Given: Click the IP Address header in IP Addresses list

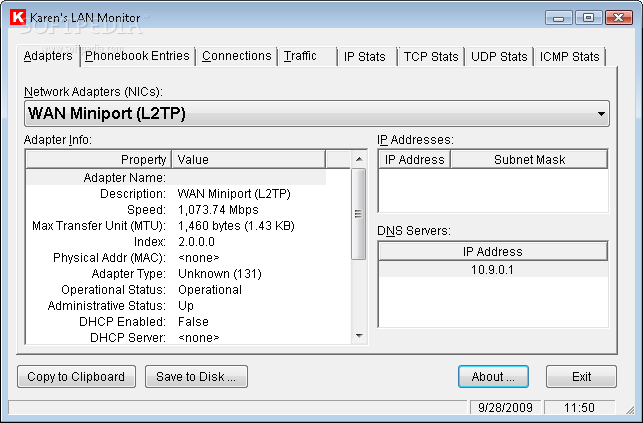Looking at the screenshot, I should 415,159.
